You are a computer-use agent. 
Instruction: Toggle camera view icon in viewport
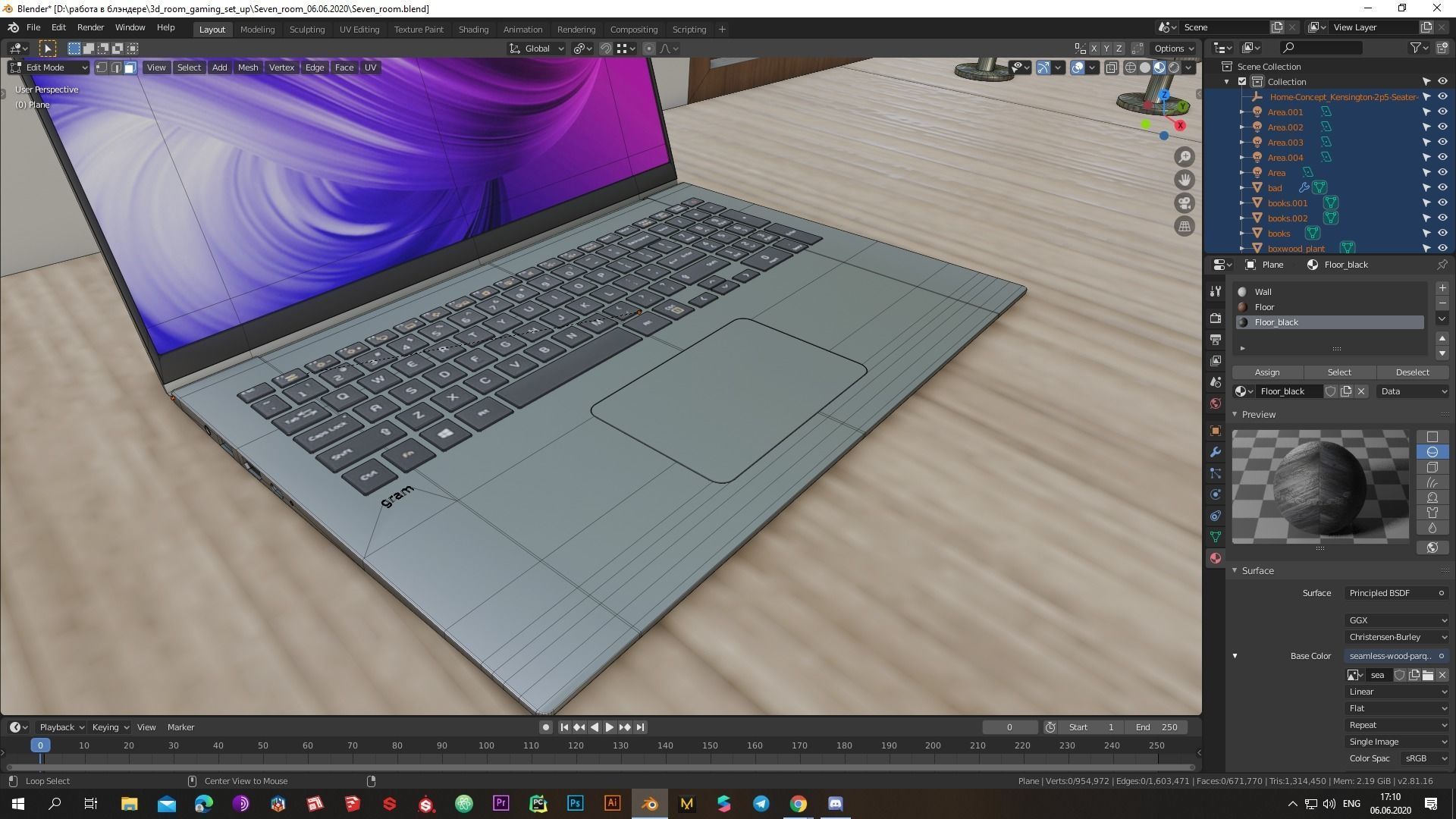[x=1184, y=203]
